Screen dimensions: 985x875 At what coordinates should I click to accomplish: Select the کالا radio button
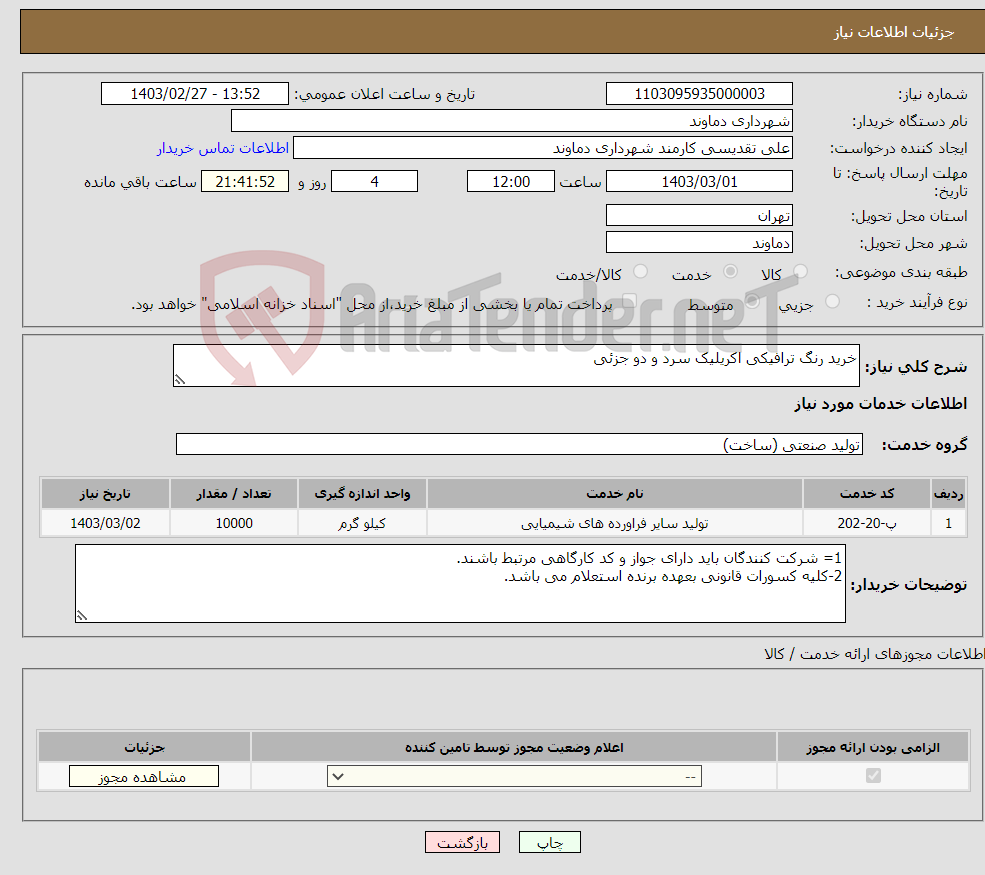[x=800, y=271]
